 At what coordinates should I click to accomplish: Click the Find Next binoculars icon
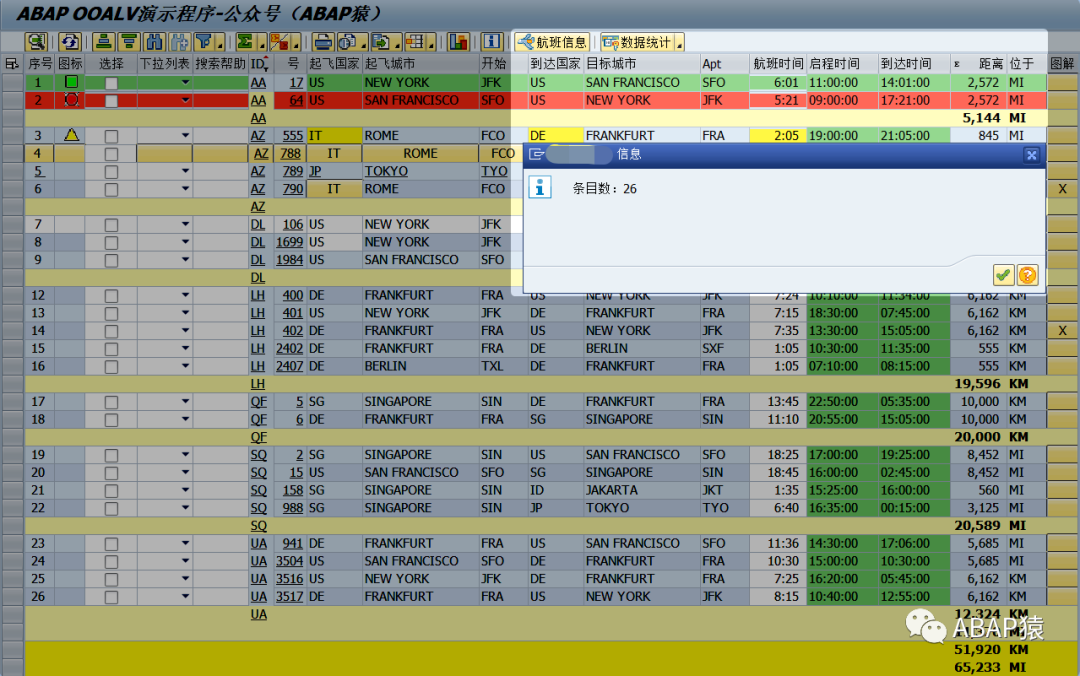click(x=179, y=42)
